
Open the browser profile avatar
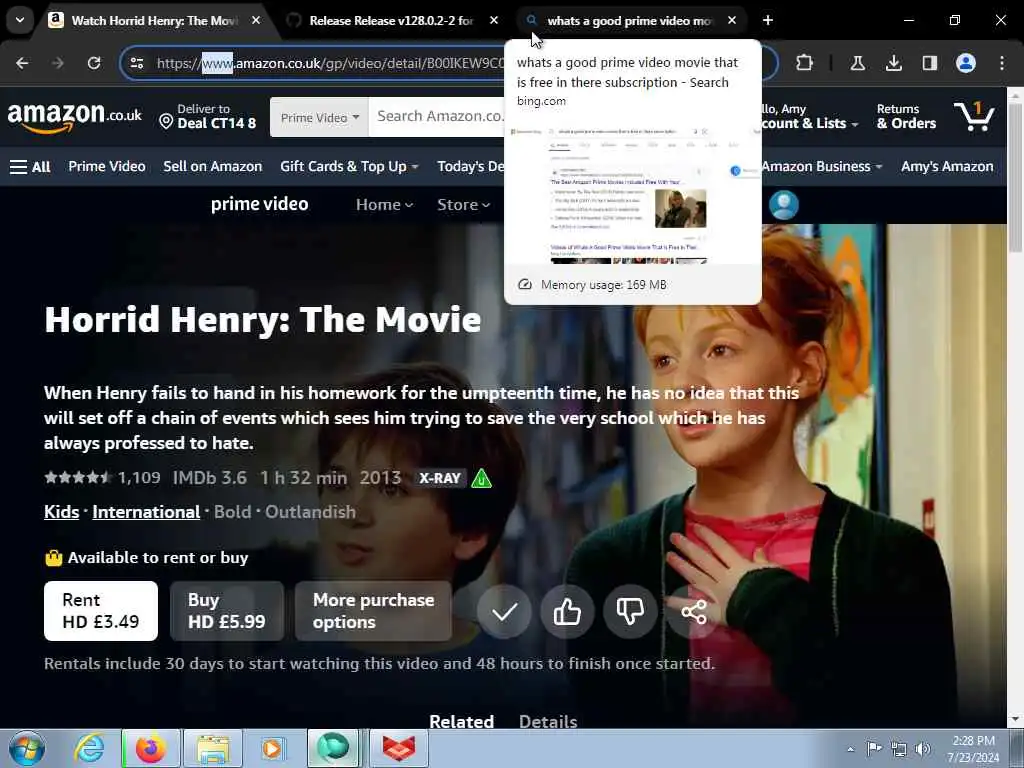[966, 63]
